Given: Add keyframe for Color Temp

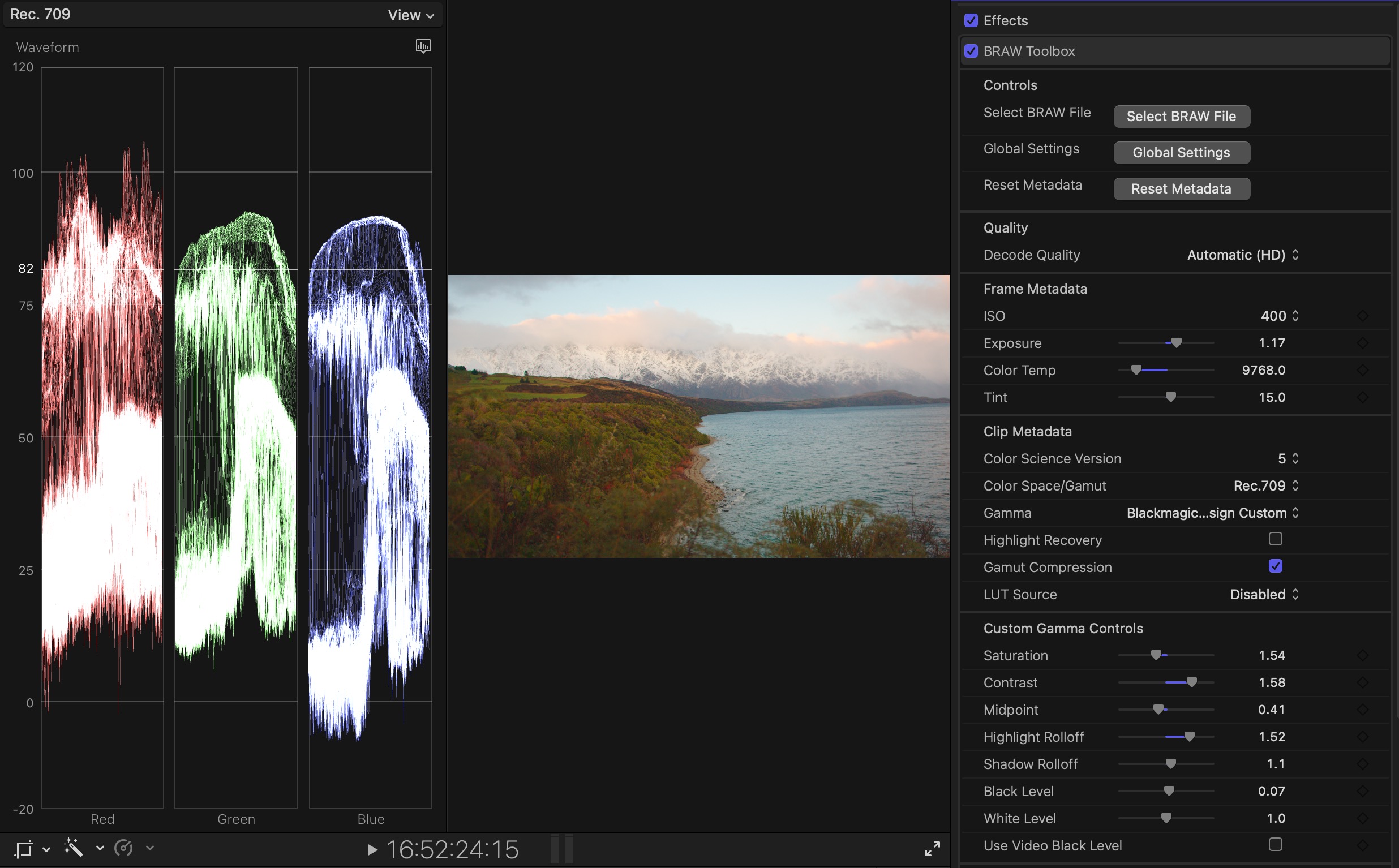Looking at the screenshot, I should tap(1362, 369).
